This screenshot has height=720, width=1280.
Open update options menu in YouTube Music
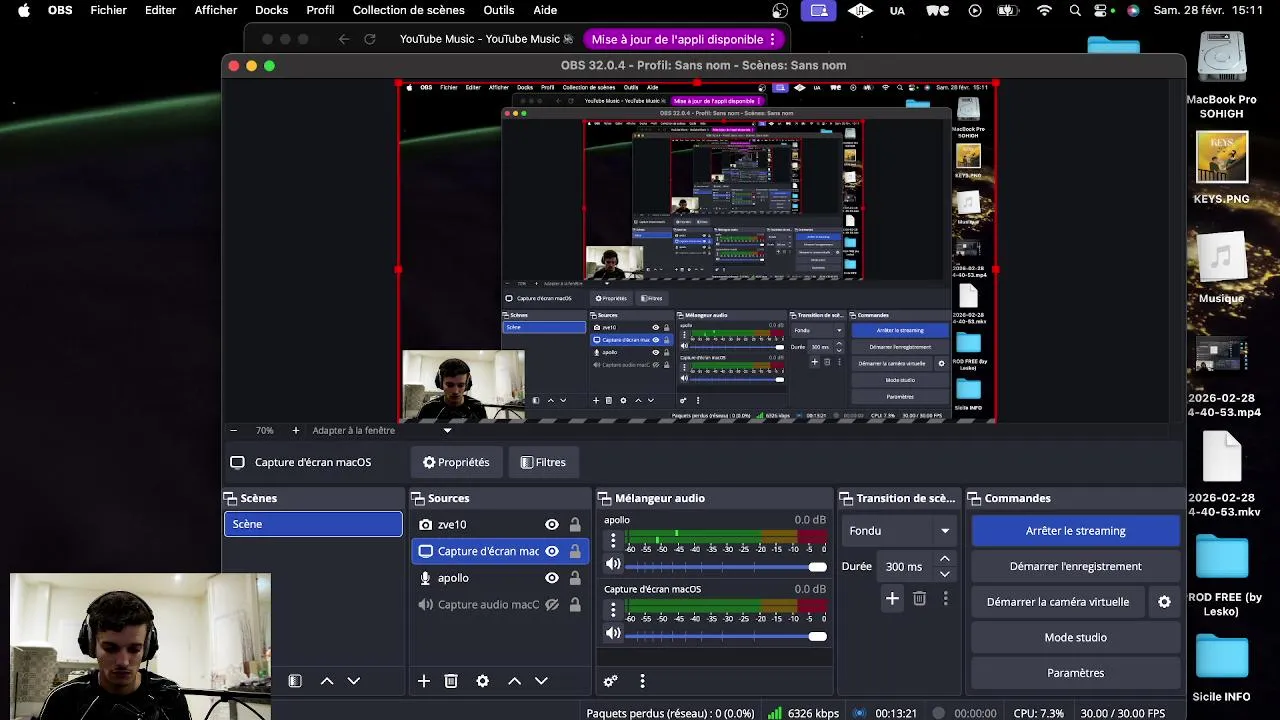click(x=771, y=40)
